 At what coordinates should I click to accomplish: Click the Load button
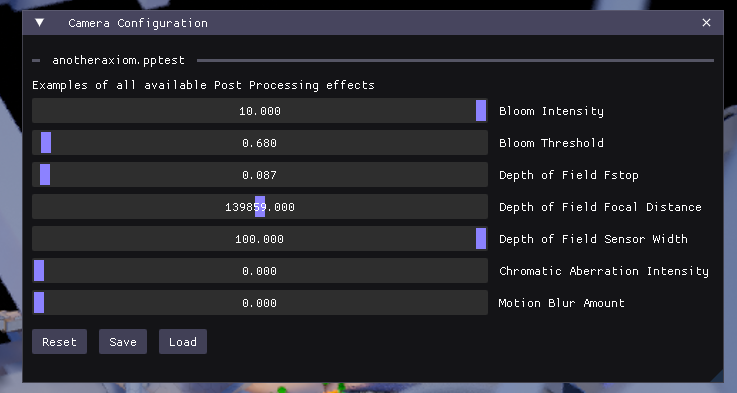tap(183, 342)
